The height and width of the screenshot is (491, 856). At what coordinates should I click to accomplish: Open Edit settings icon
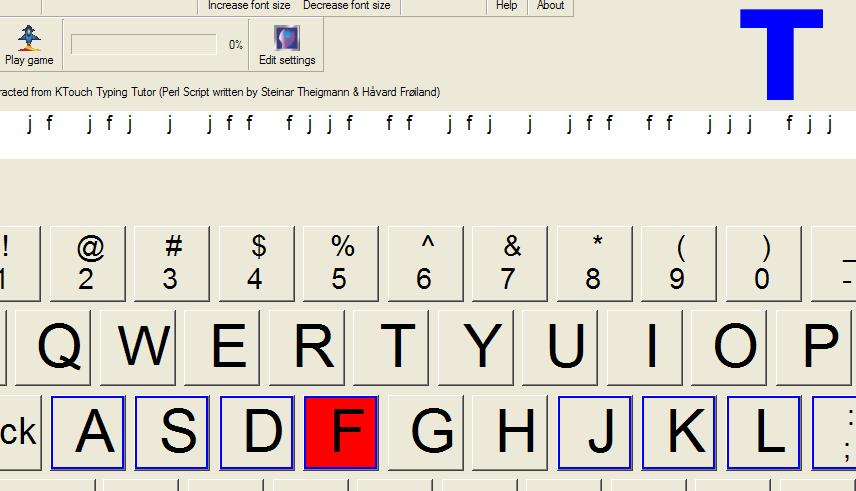tap(287, 38)
